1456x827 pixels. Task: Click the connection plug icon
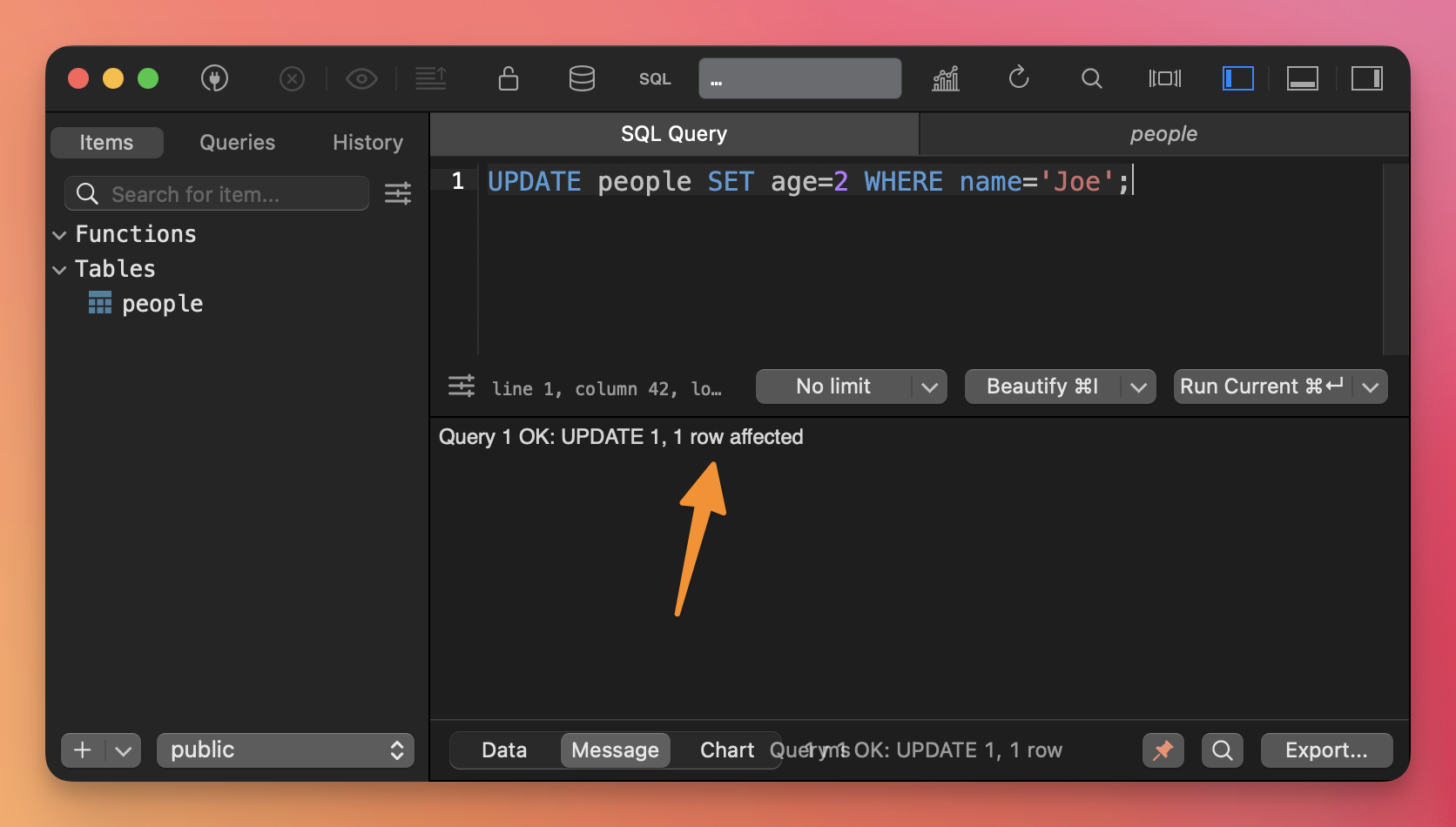pos(214,79)
